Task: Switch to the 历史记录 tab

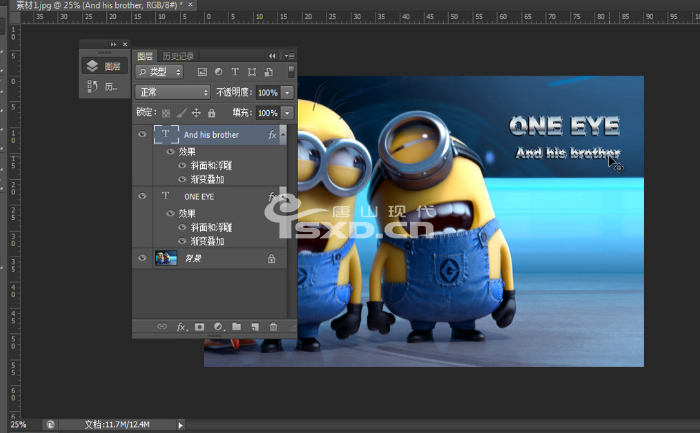Action: [178, 56]
